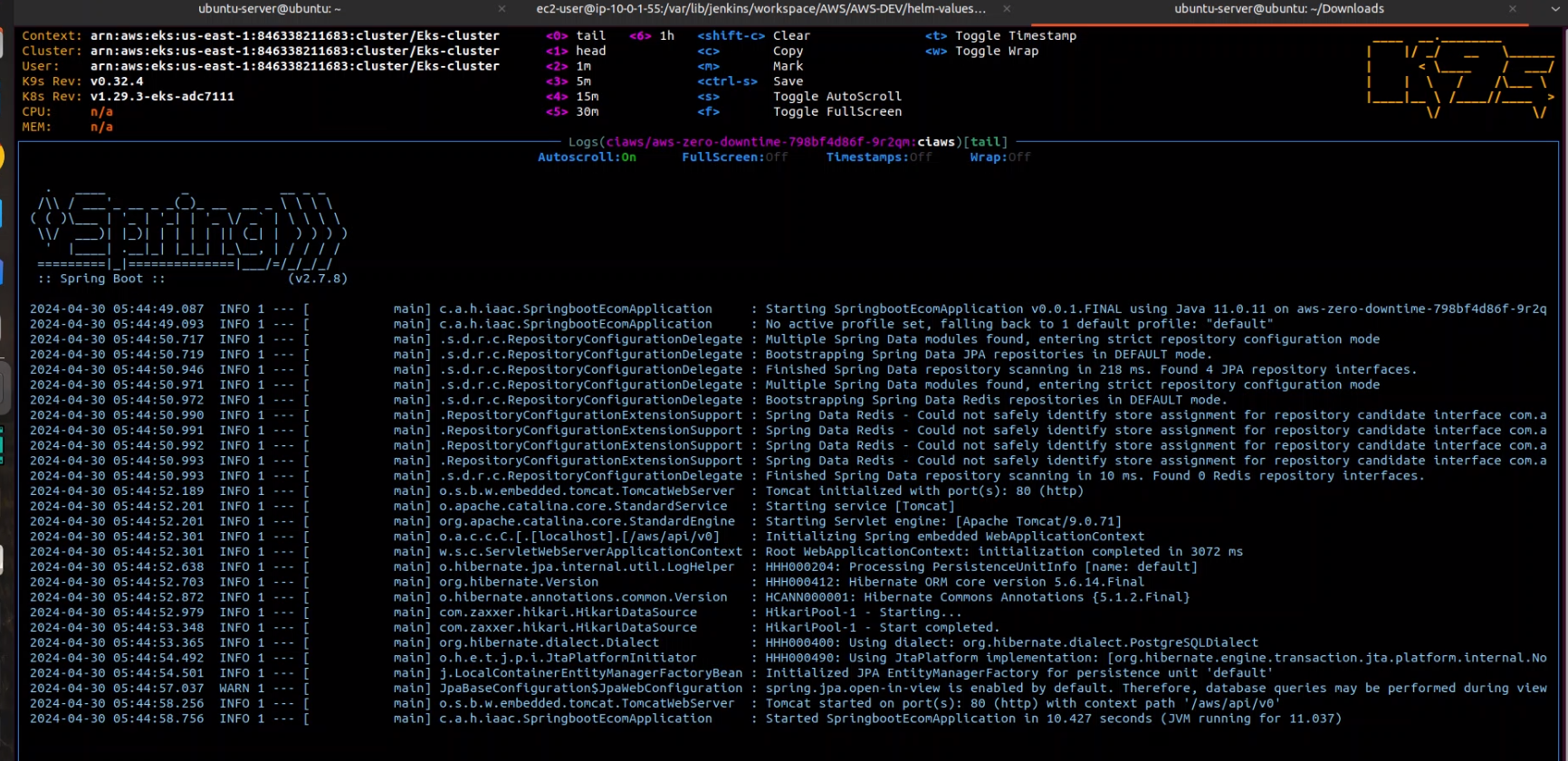Viewport: 1568px width, 761px height.
Task: Open the terminal tab list dropdown arrow
Action: tap(1554, 9)
